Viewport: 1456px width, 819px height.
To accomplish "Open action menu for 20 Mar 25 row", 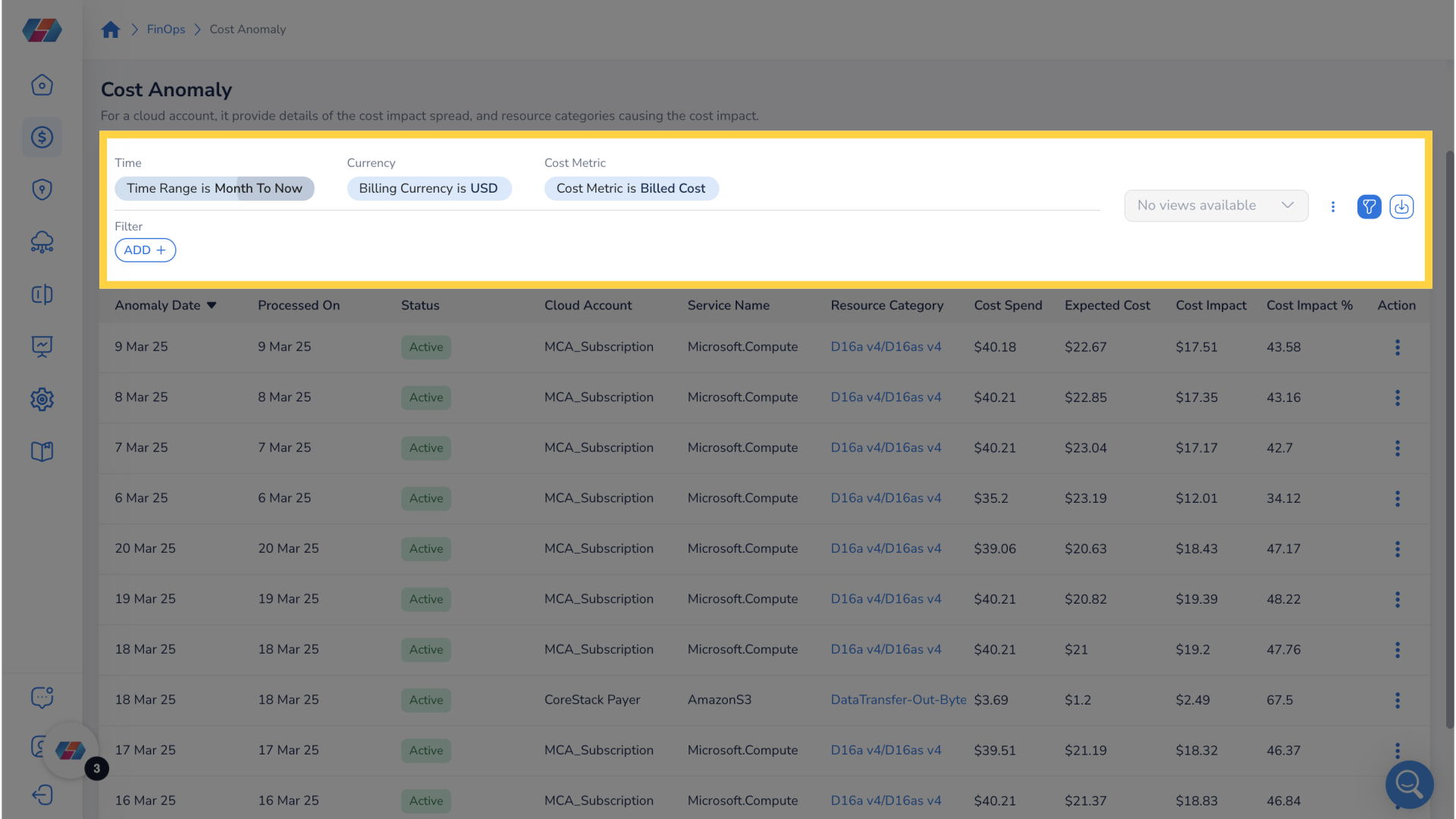I will click(x=1397, y=549).
